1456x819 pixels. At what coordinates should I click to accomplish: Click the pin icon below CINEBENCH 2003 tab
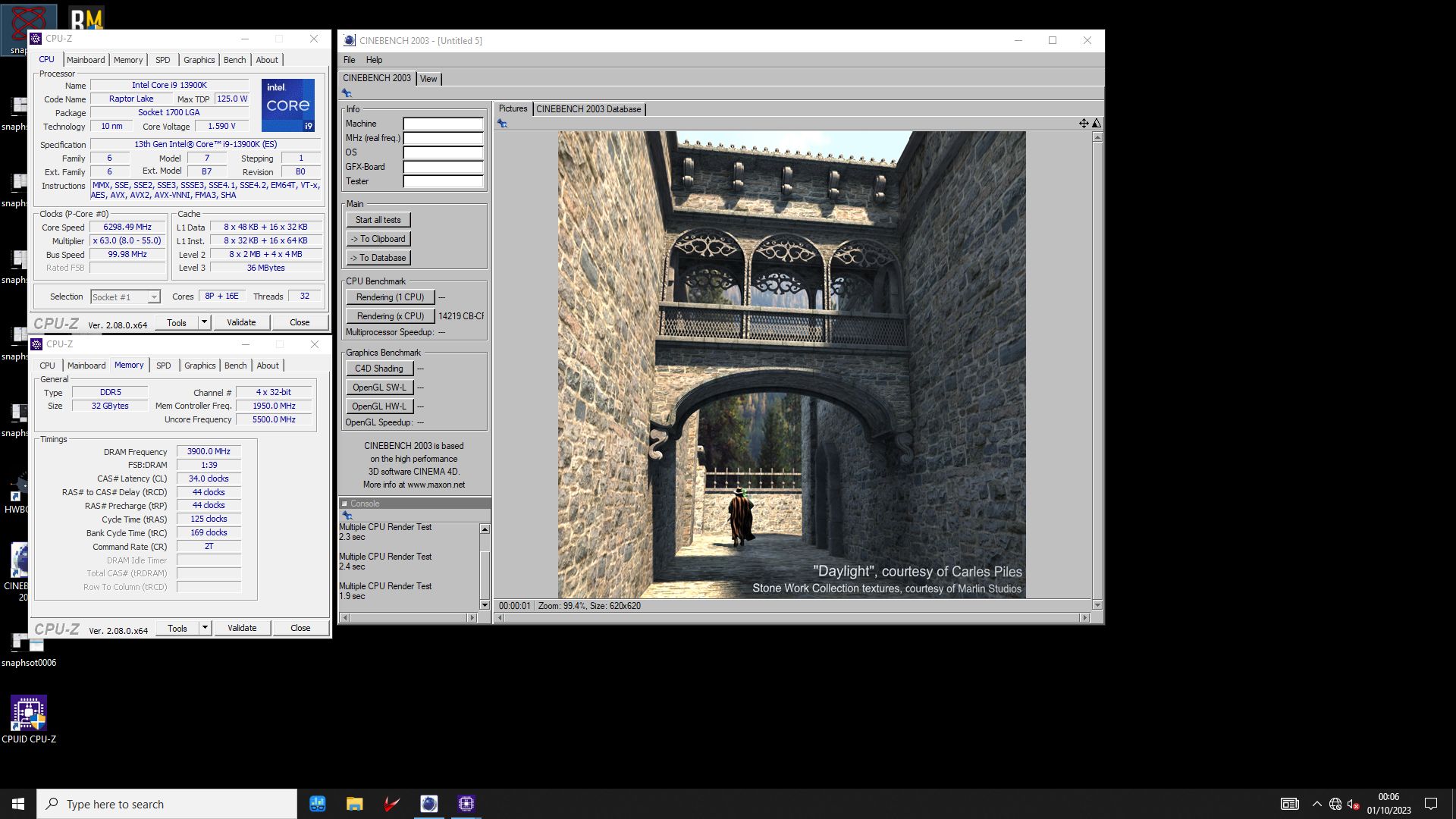pos(347,93)
